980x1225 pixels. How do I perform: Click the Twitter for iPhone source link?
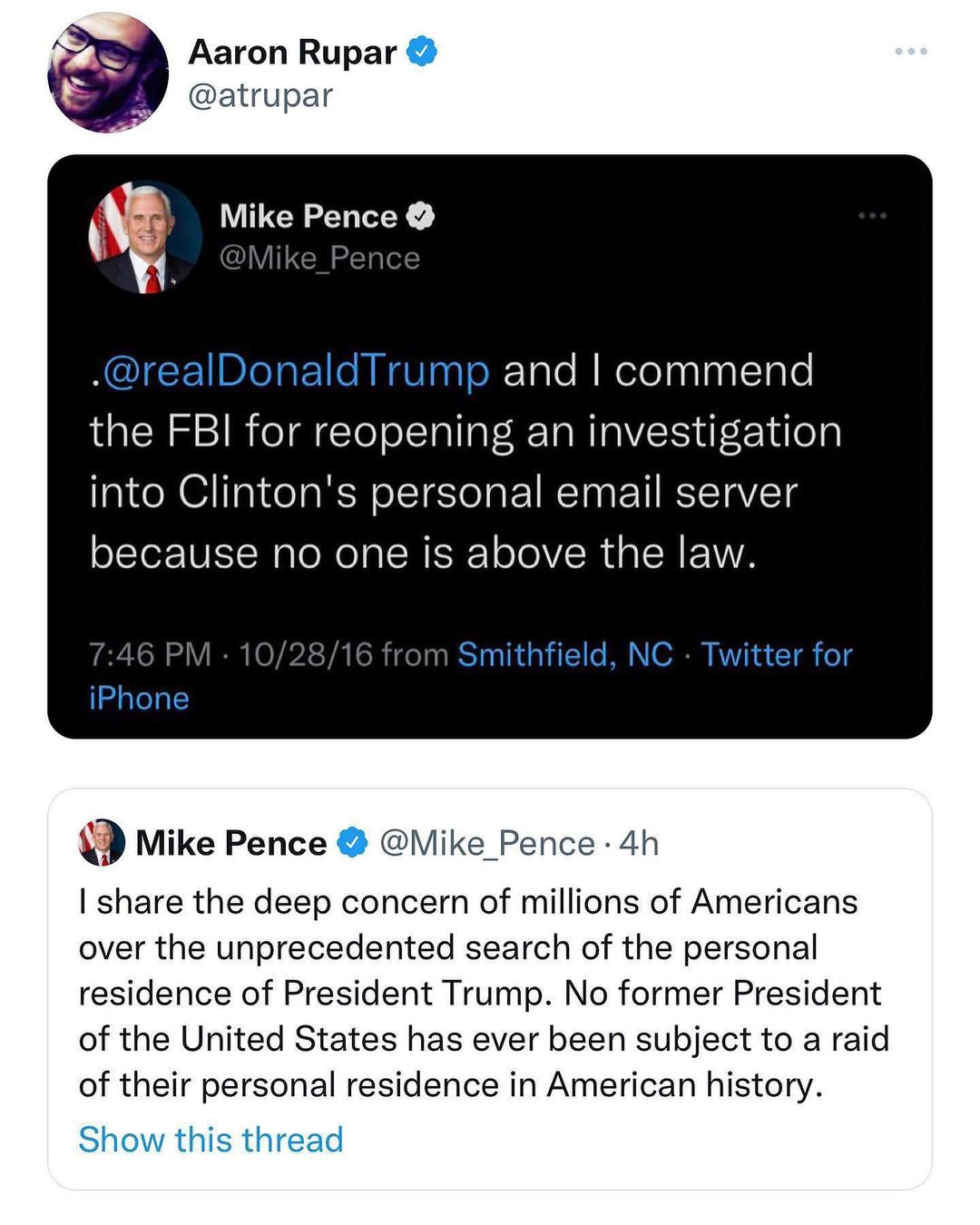(776, 654)
